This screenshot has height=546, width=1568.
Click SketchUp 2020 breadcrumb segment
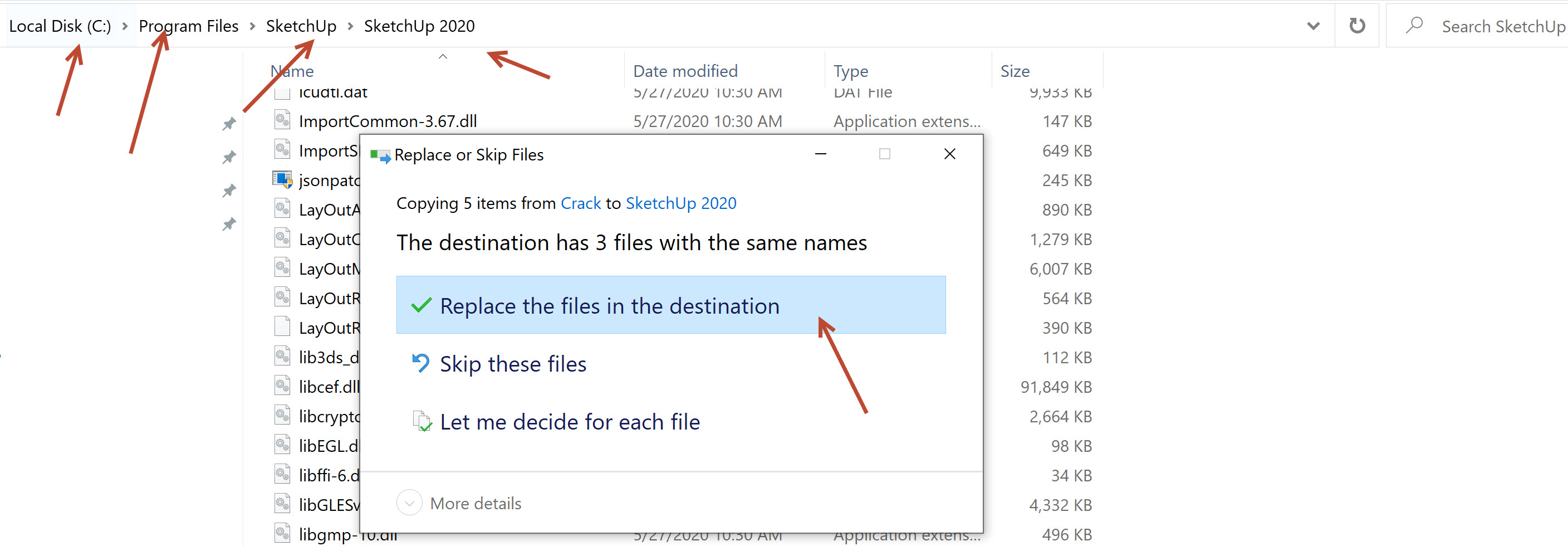tap(419, 26)
